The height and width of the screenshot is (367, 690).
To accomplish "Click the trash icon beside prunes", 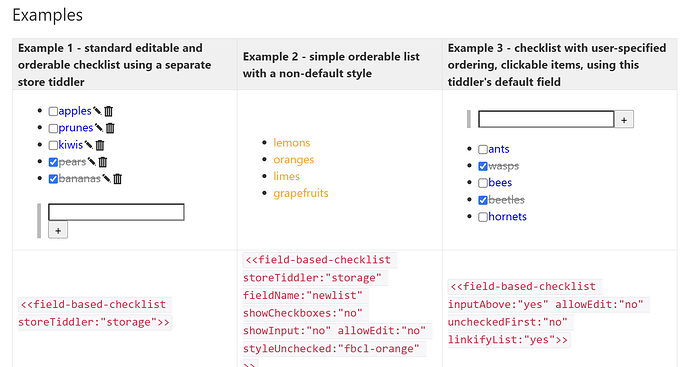I will pyautogui.click(x=110, y=128).
